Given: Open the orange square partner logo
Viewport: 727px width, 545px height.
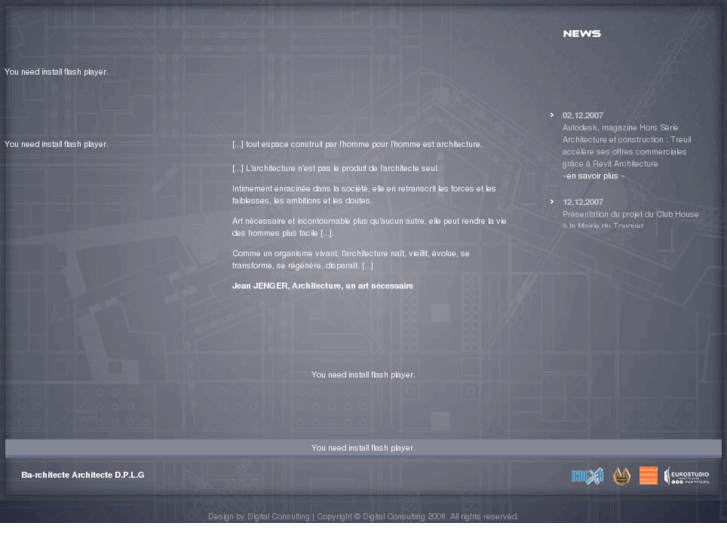Looking at the screenshot, I should coord(648,475).
